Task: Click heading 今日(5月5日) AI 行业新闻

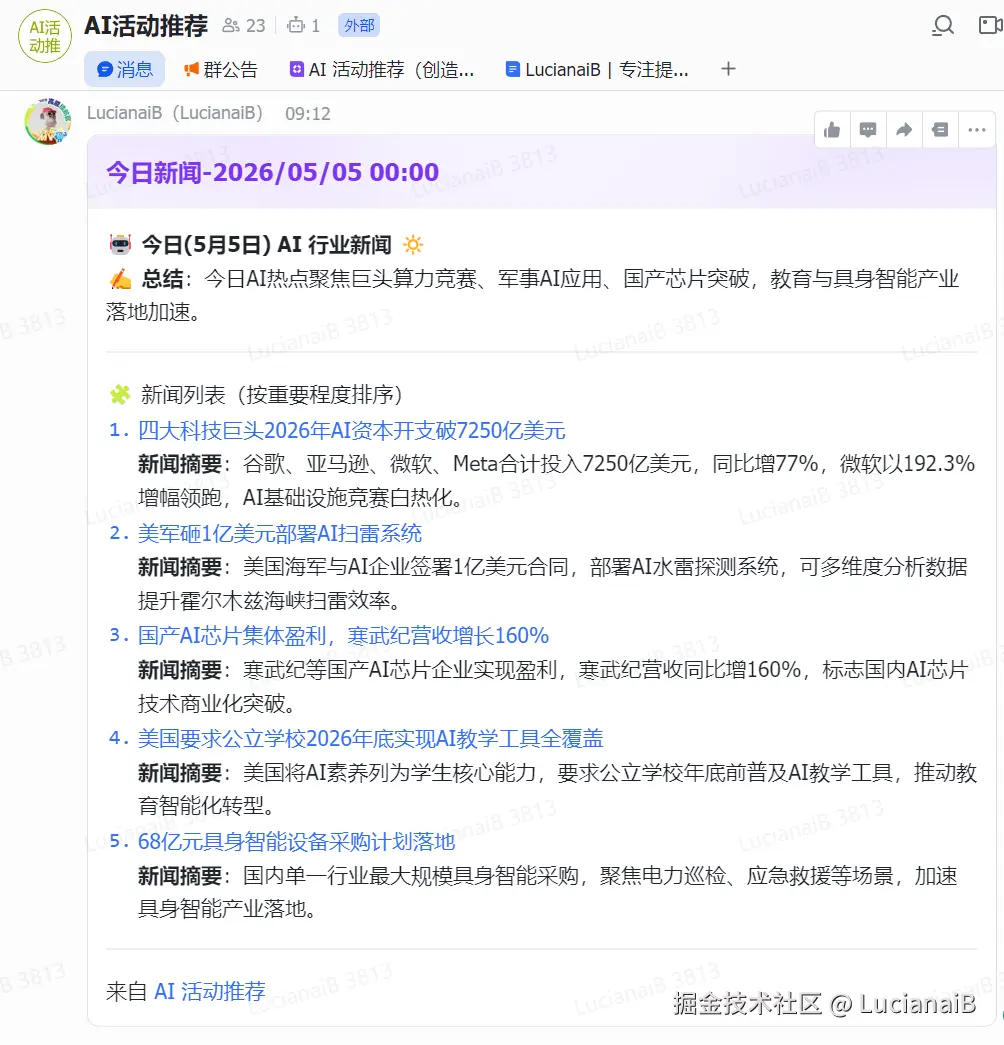Action: click(267, 245)
